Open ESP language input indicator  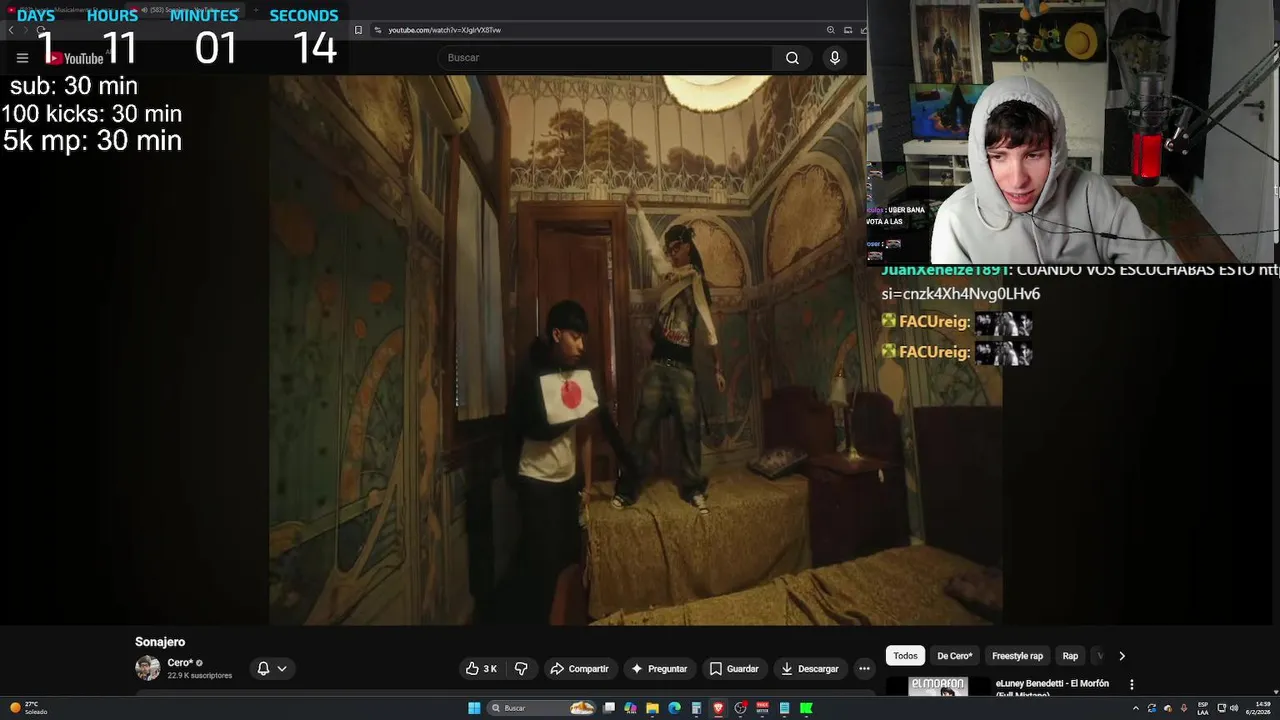coord(1203,708)
